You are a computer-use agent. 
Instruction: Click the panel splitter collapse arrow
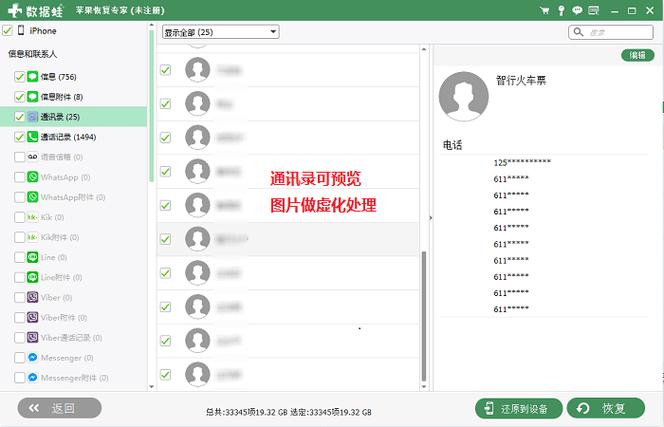click(431, 218)
